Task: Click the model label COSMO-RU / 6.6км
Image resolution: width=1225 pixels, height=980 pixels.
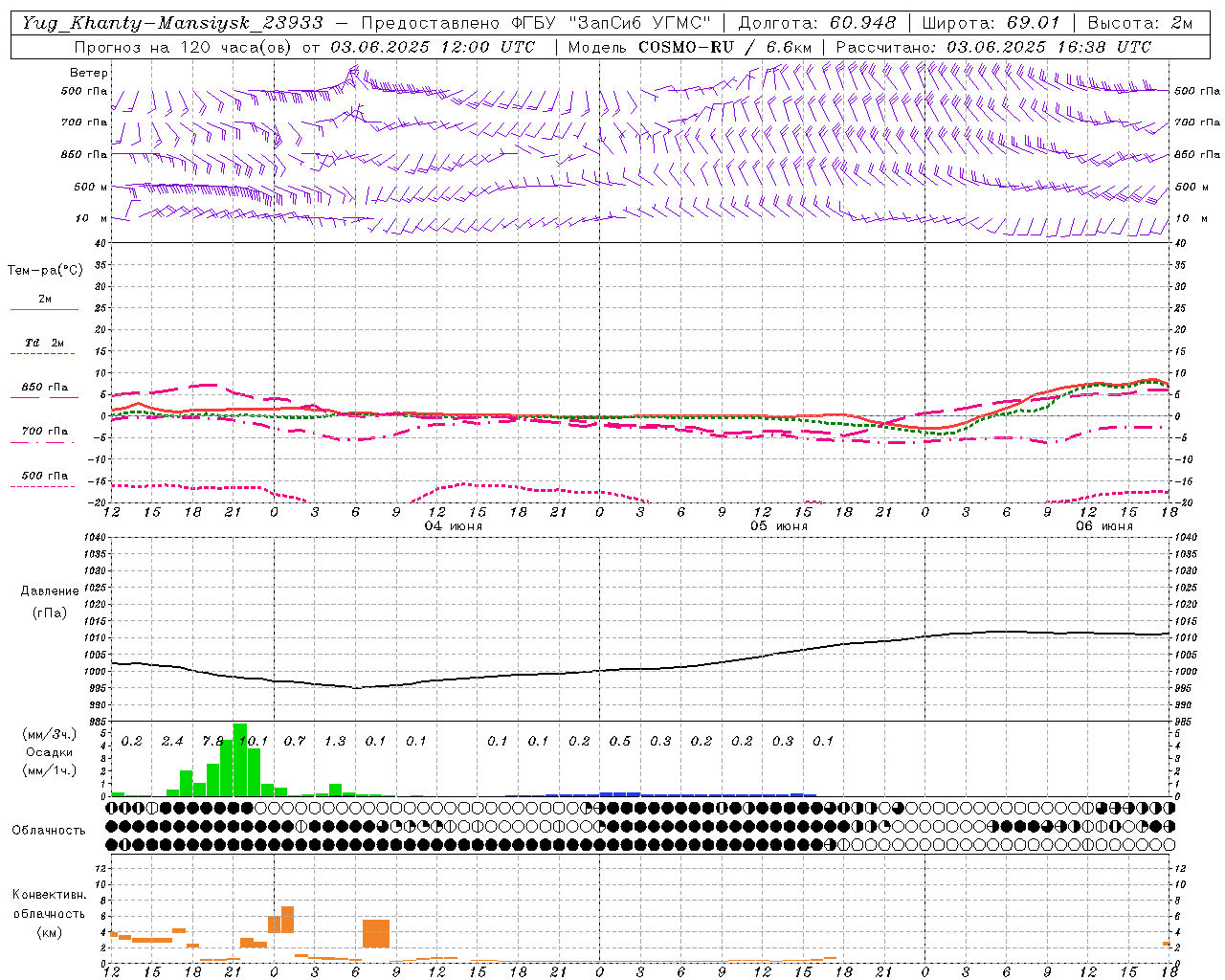Action: coord(725,47)
